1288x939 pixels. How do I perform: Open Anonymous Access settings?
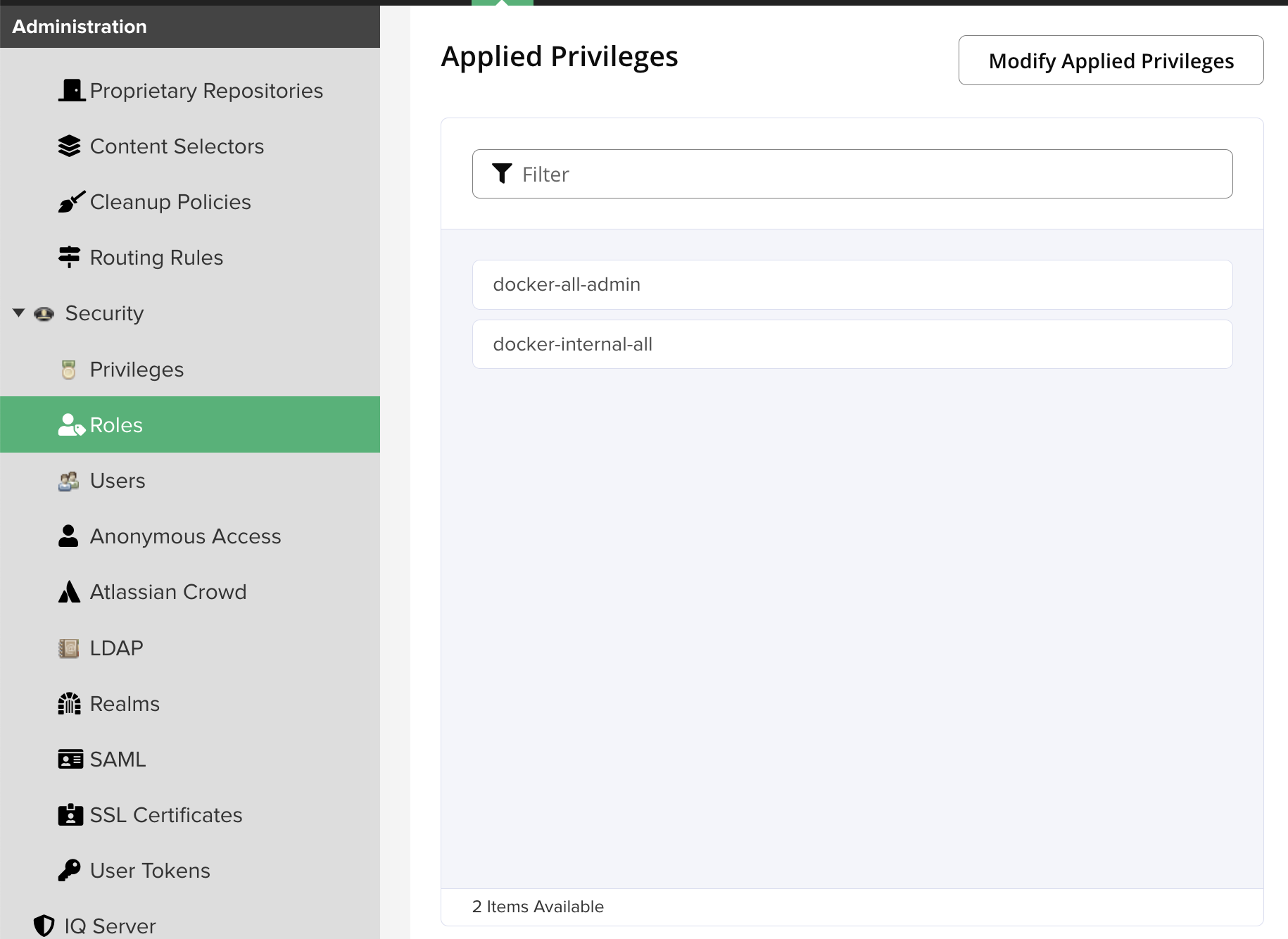pos(185,536)
